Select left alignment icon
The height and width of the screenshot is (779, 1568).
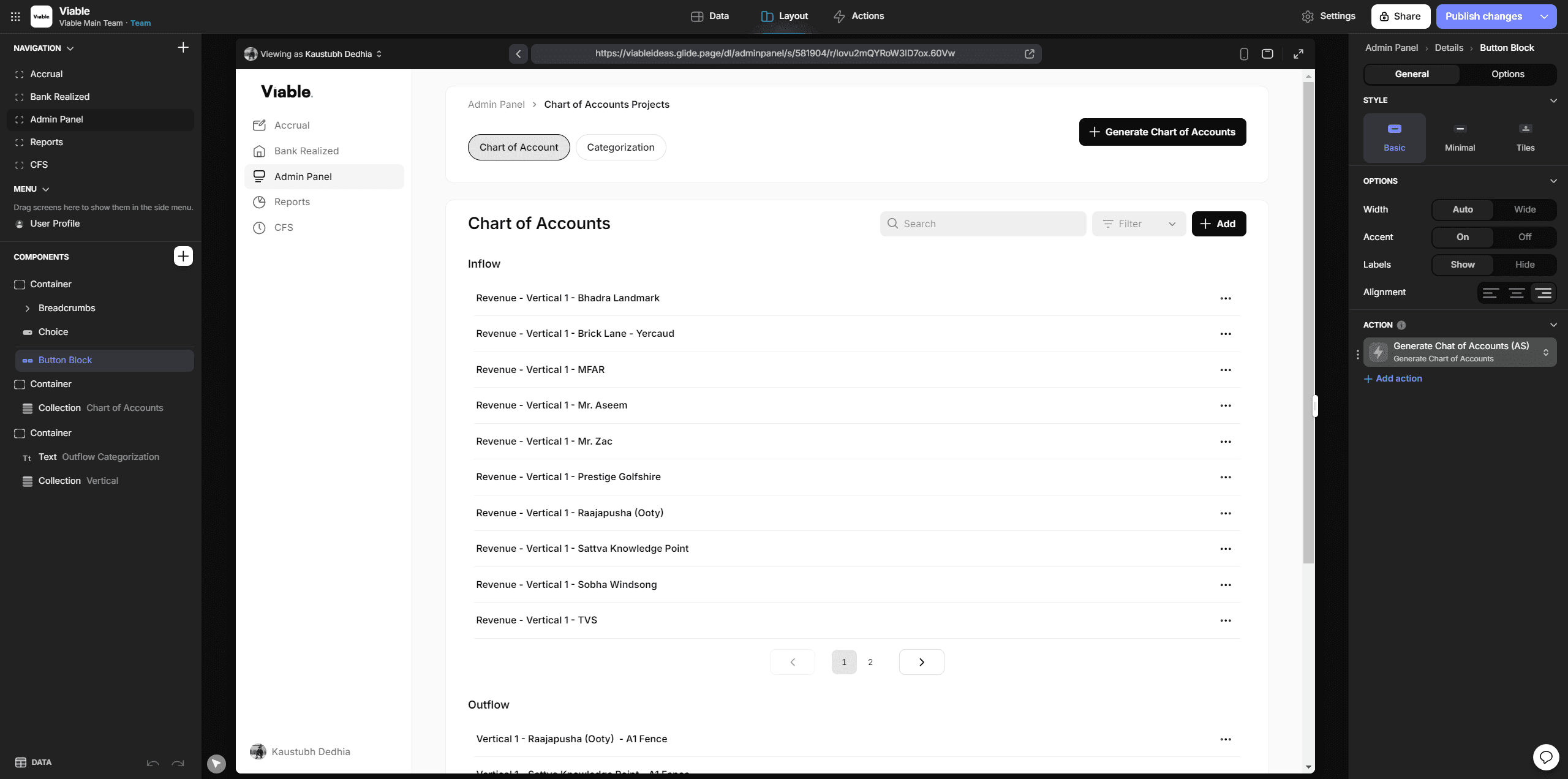1490,293
